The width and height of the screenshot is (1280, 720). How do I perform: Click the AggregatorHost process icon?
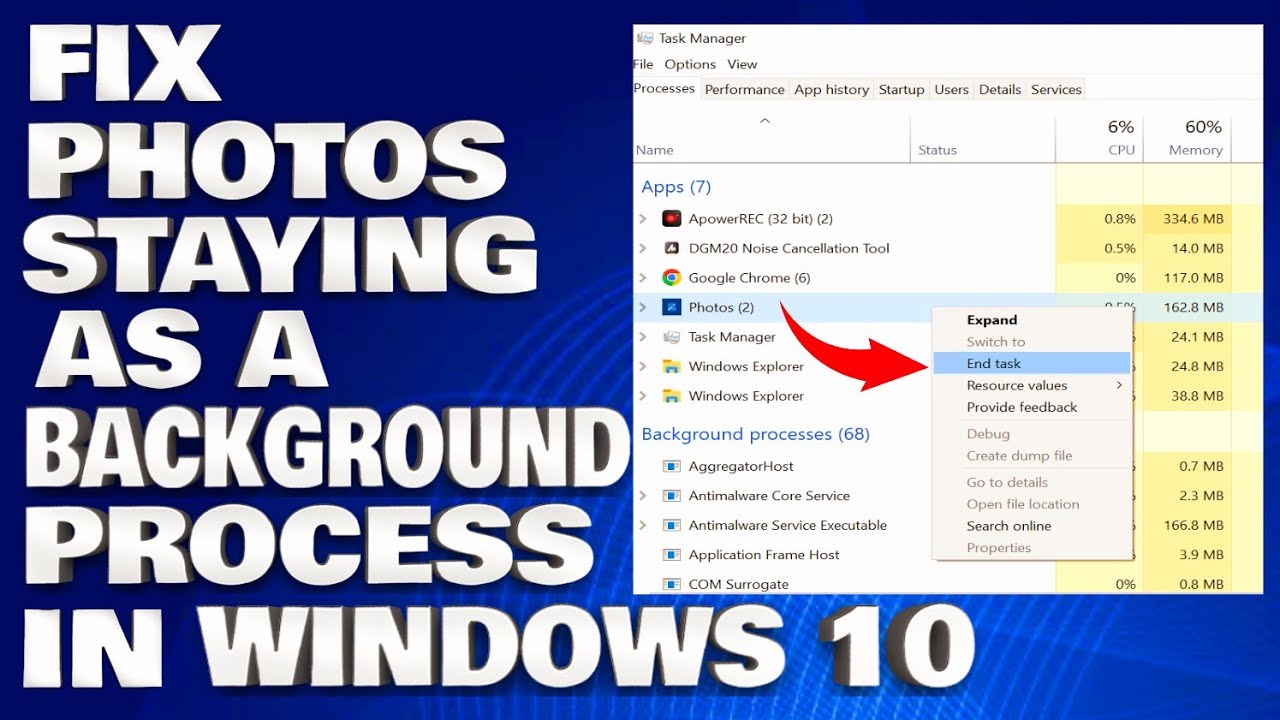(672, 466)
